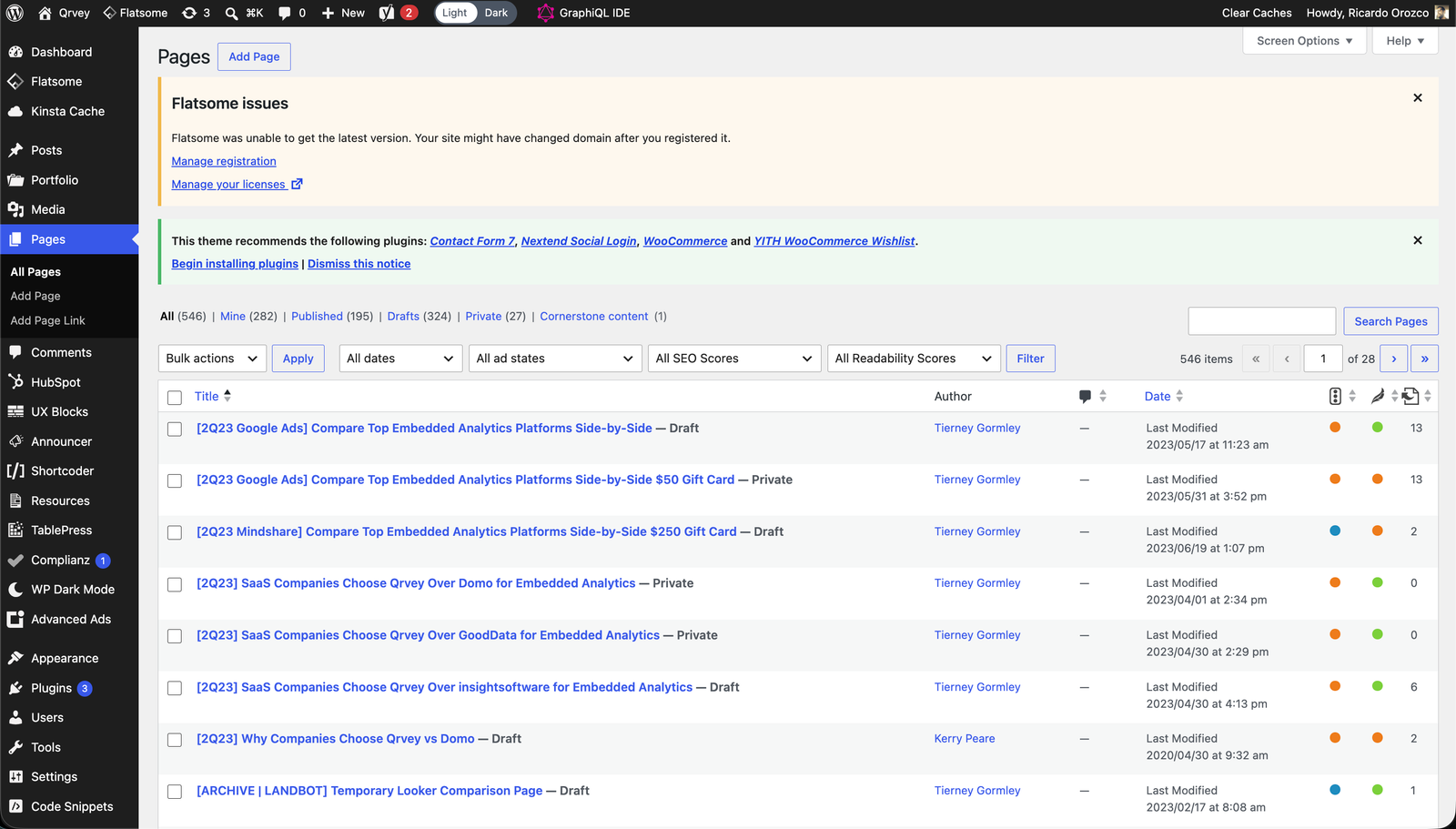Dismiss the recommended plugins notice with X
This screenshot has height=829, width=1456.
coord(1417,240)
